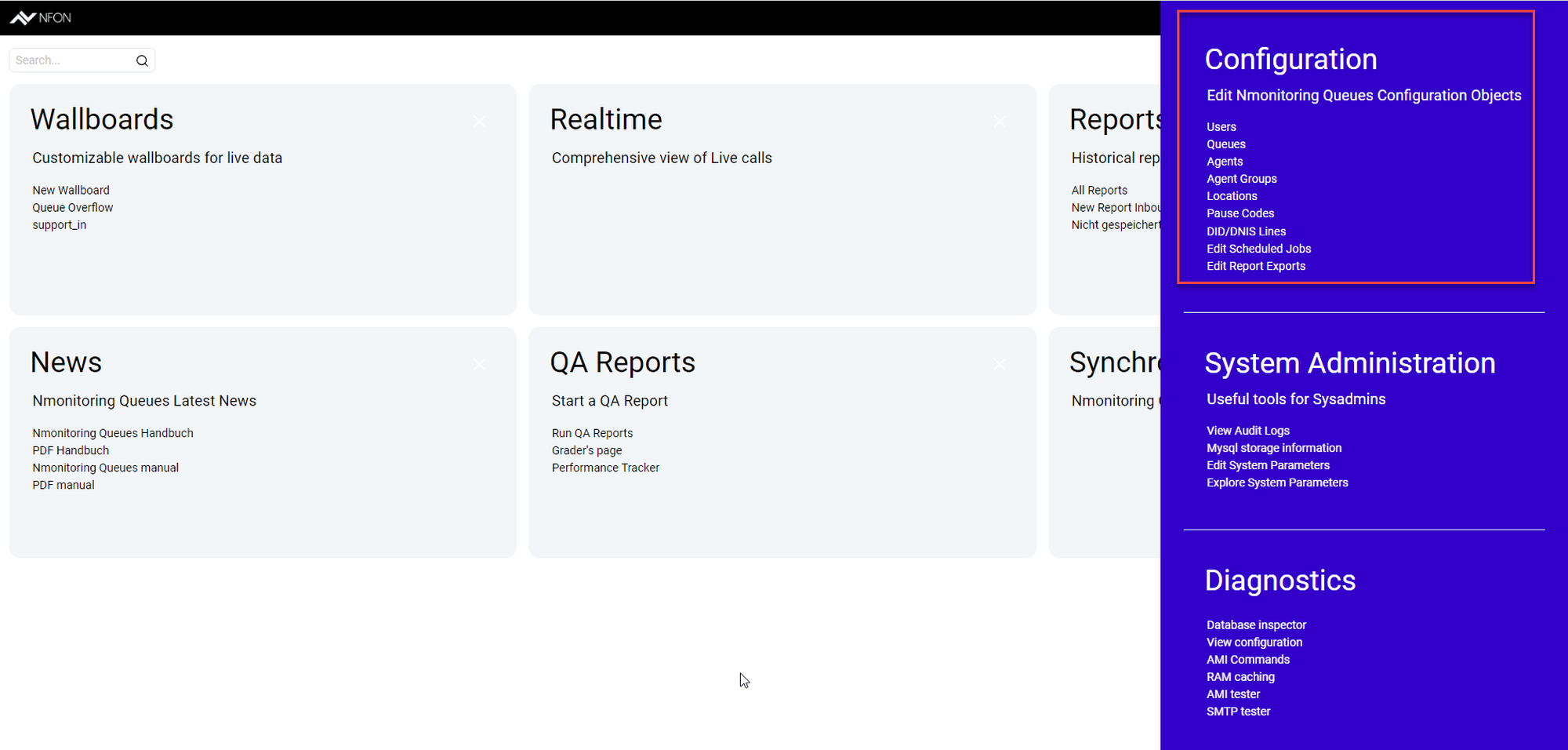Click the NFON logo in header
This screenshot has height=750, width=1568.
click(41, 17)
